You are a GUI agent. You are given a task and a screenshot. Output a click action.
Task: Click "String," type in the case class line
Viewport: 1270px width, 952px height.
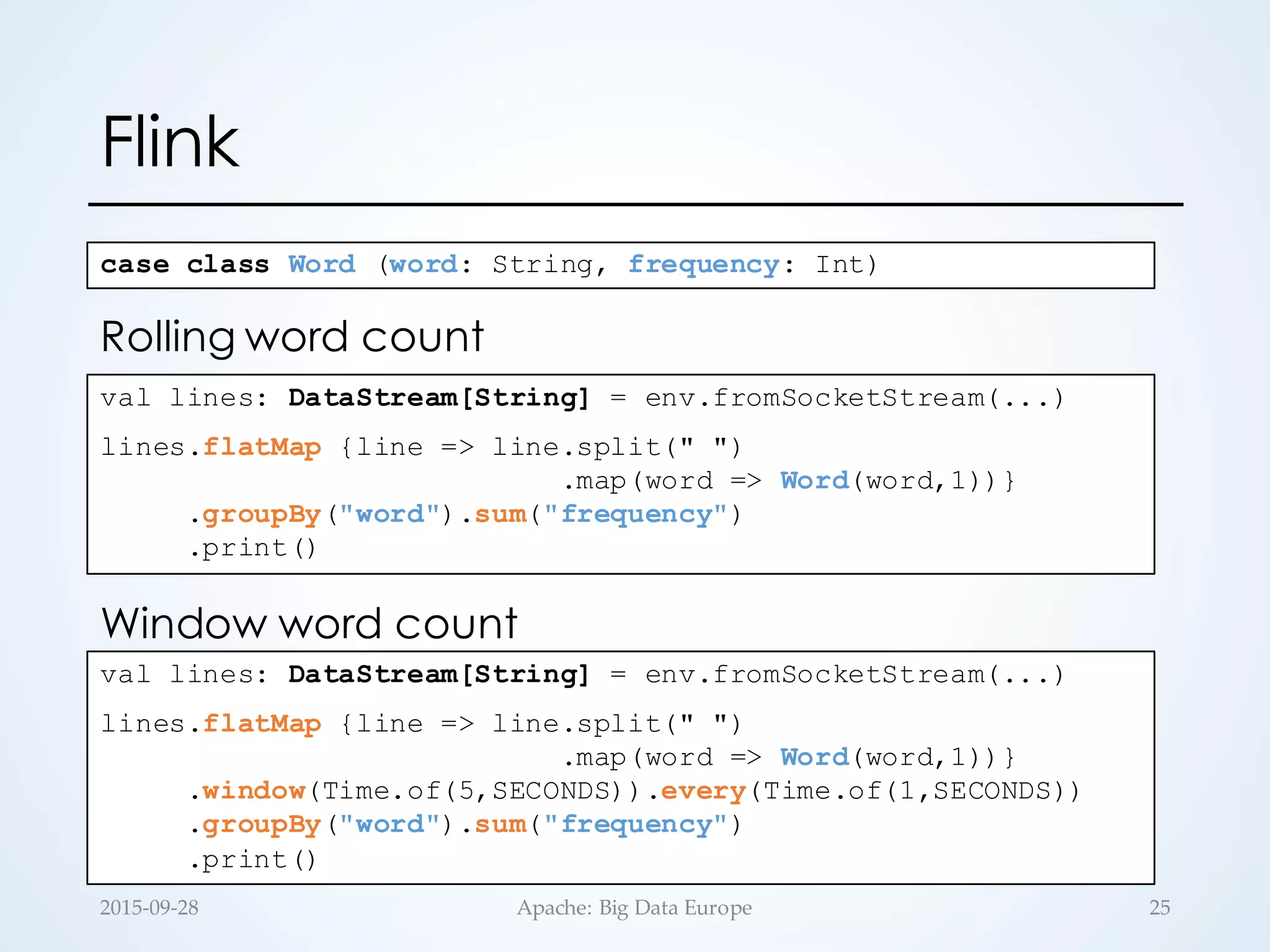(x=549, y=265)
